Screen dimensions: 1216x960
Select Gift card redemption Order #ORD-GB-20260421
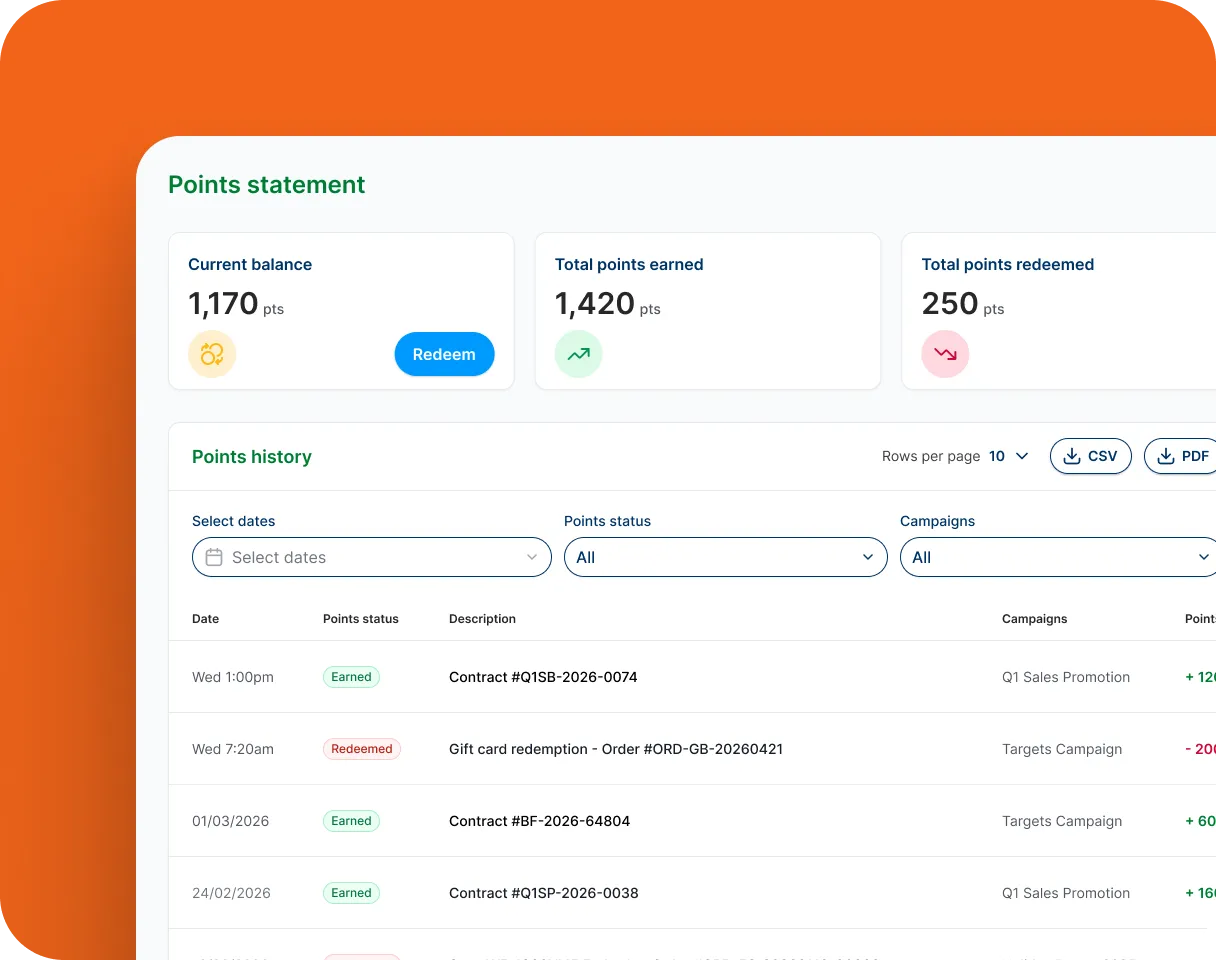coord(616,749)
